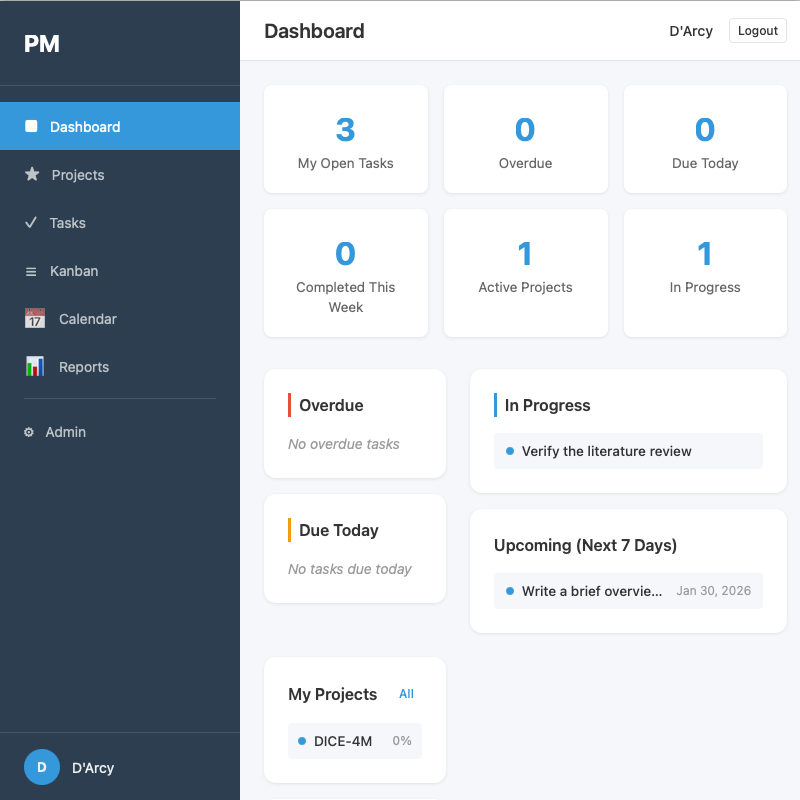Click the D'Arcy username in the header
Screen dimensions: 800x800
(691, 31)
